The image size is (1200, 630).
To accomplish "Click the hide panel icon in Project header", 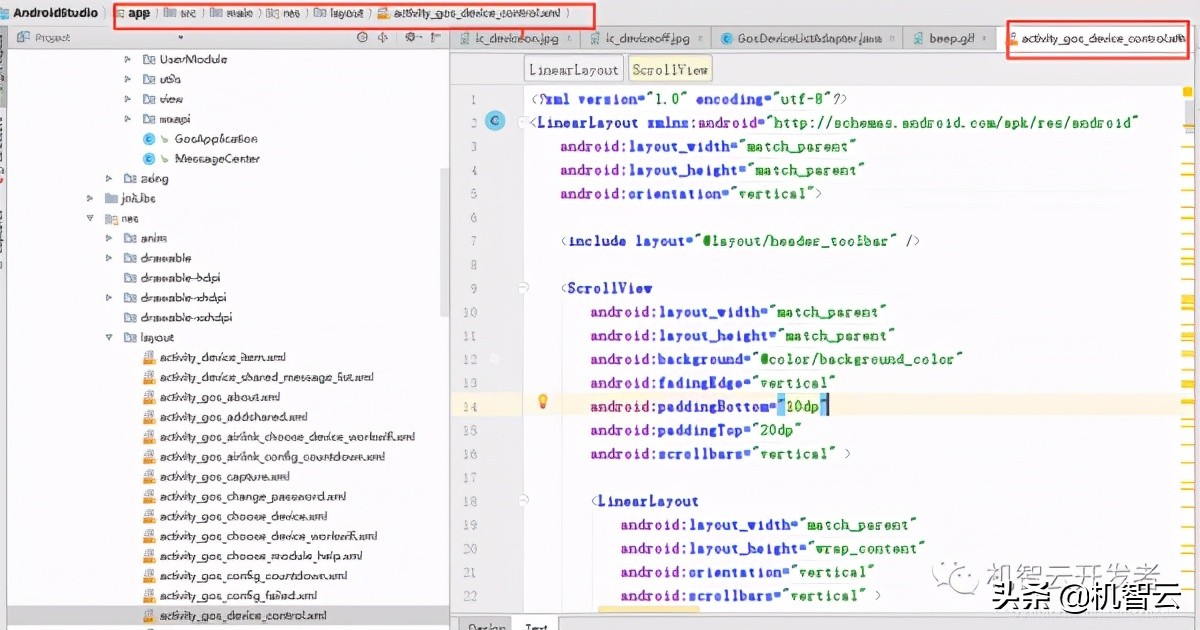I will point(433,38).
